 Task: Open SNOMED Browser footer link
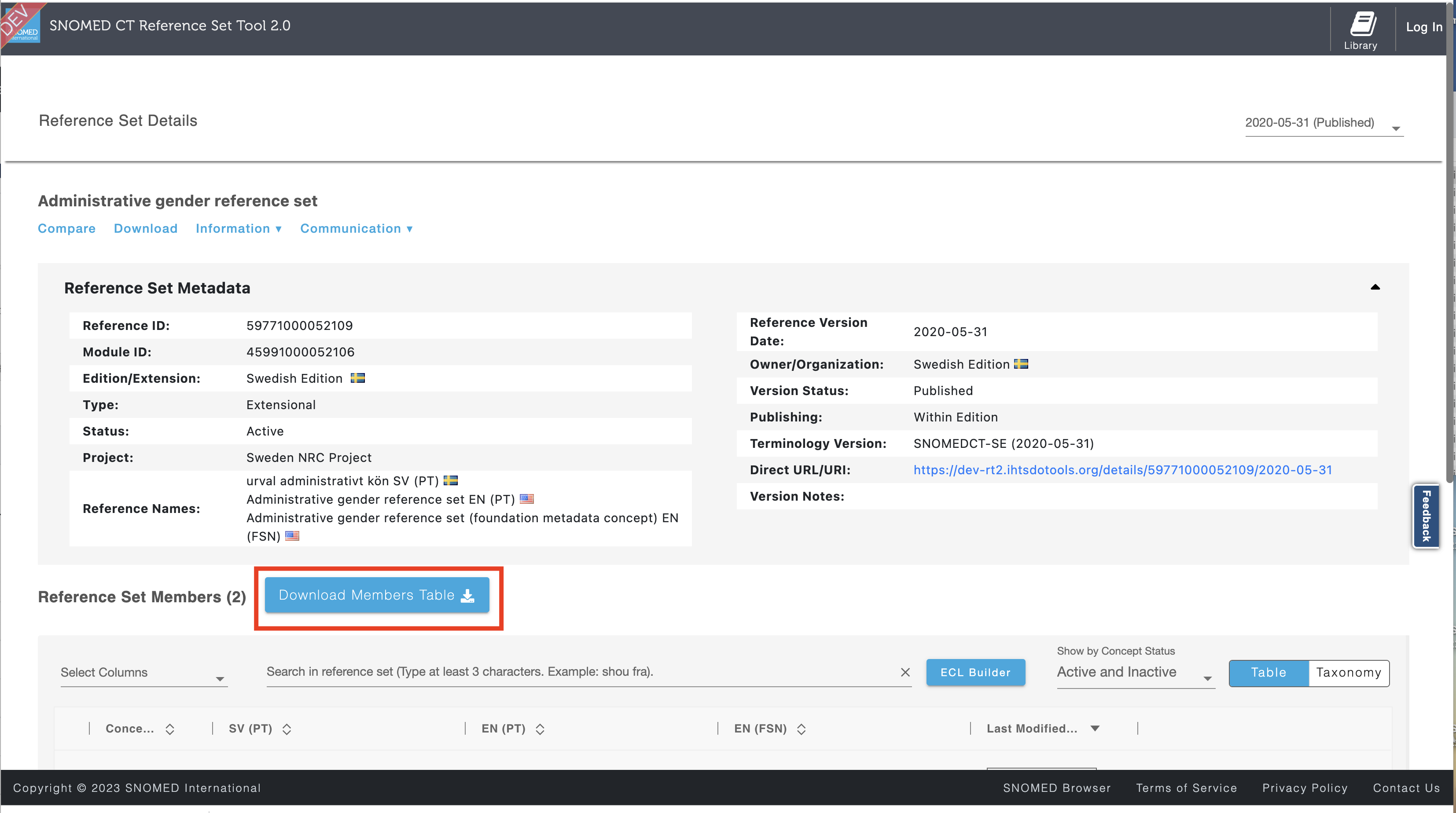click(x=1056, y=787)
